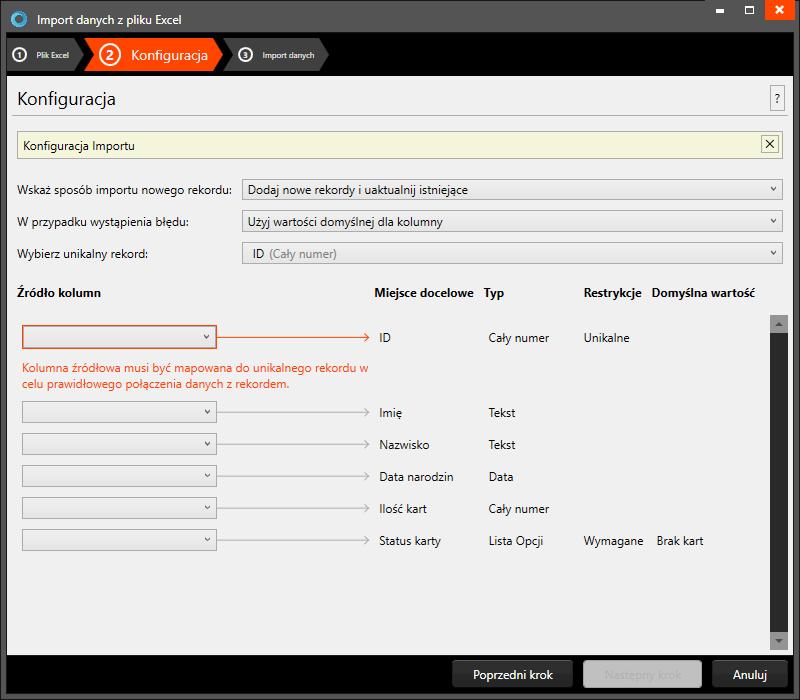Open the error handling dropdown
The height and width of the screenshot is (700, 800).
pyautogui.click(x=512, y=221)
